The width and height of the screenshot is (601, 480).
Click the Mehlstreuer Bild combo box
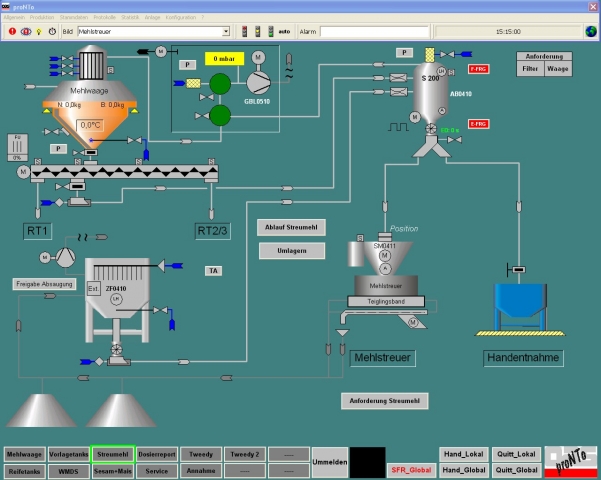[153, 31]
